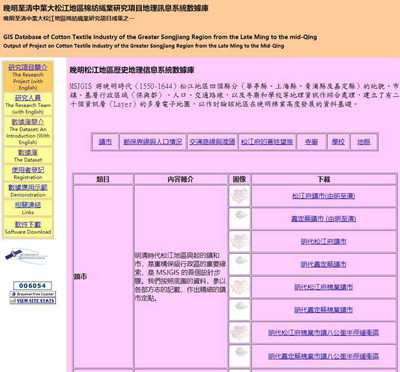This screenshot has height=372, width=400.
Task: Click the 006054 visitor counter badge
Action: (x=32, y=286)
